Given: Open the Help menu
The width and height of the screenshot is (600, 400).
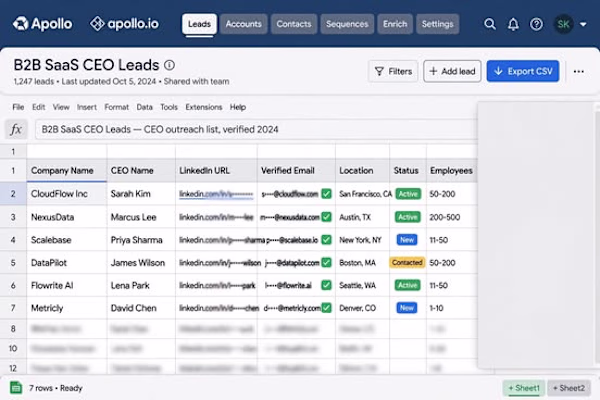Looking at the screenshot, I should tap(238, 107).
